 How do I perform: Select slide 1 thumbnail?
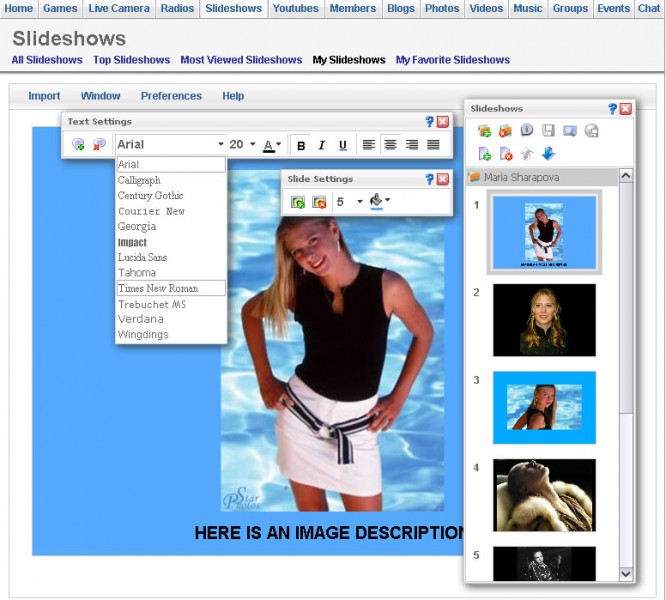pyautogui.click(x=544, y=232)
